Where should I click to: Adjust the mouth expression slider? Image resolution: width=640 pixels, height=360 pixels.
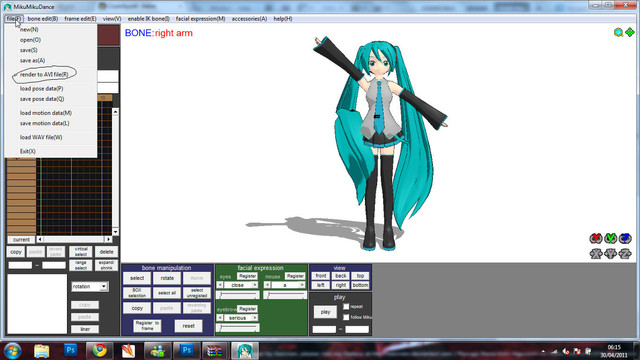tap(285, 295)
